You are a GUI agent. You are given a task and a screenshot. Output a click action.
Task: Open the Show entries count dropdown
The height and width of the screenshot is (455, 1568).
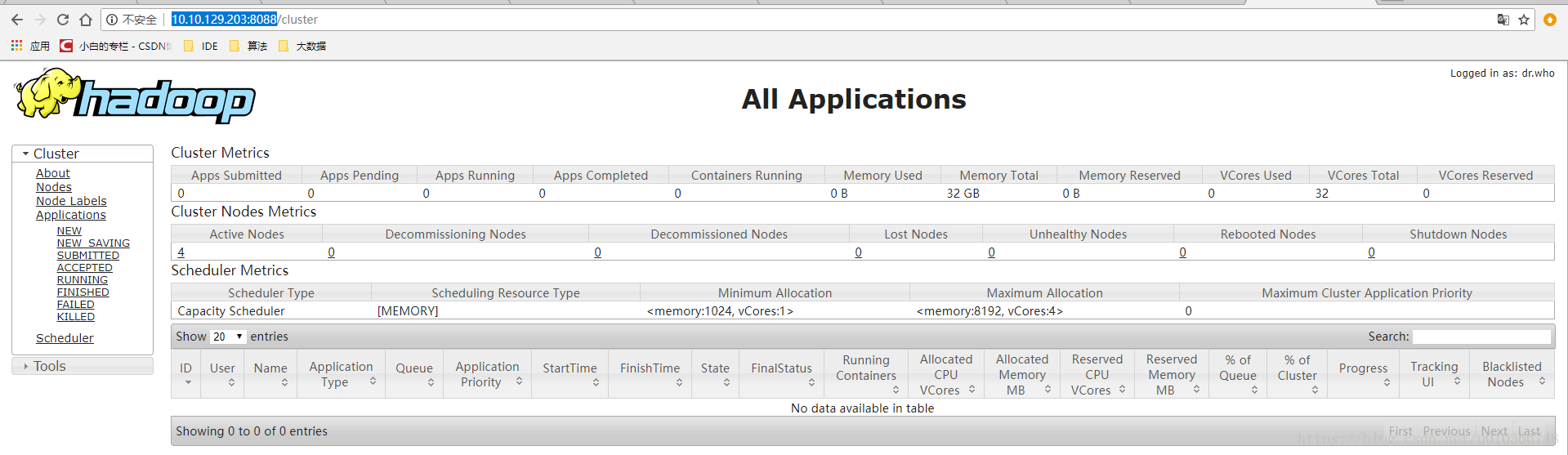click(x=228, y=337)
